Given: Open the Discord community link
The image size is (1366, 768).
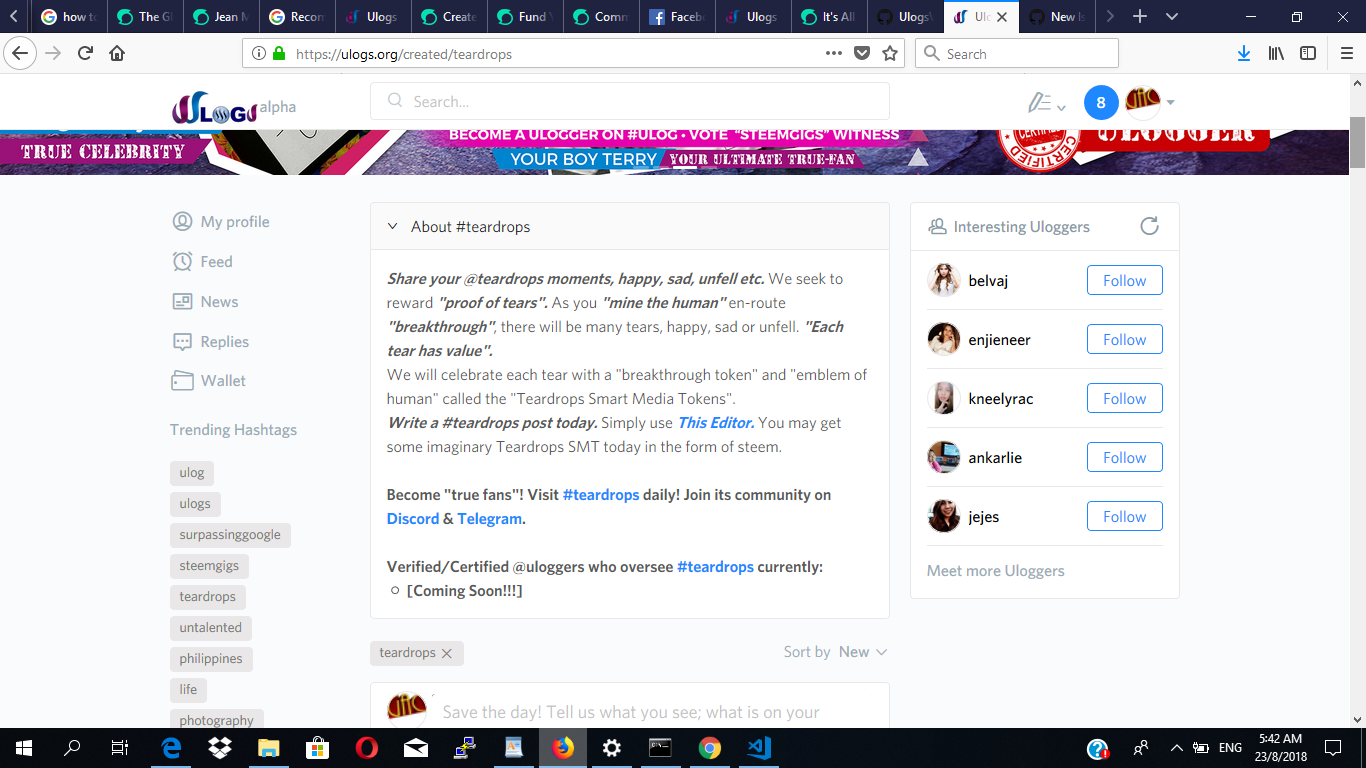Looking at the screenshot, I should click(413, 519).
